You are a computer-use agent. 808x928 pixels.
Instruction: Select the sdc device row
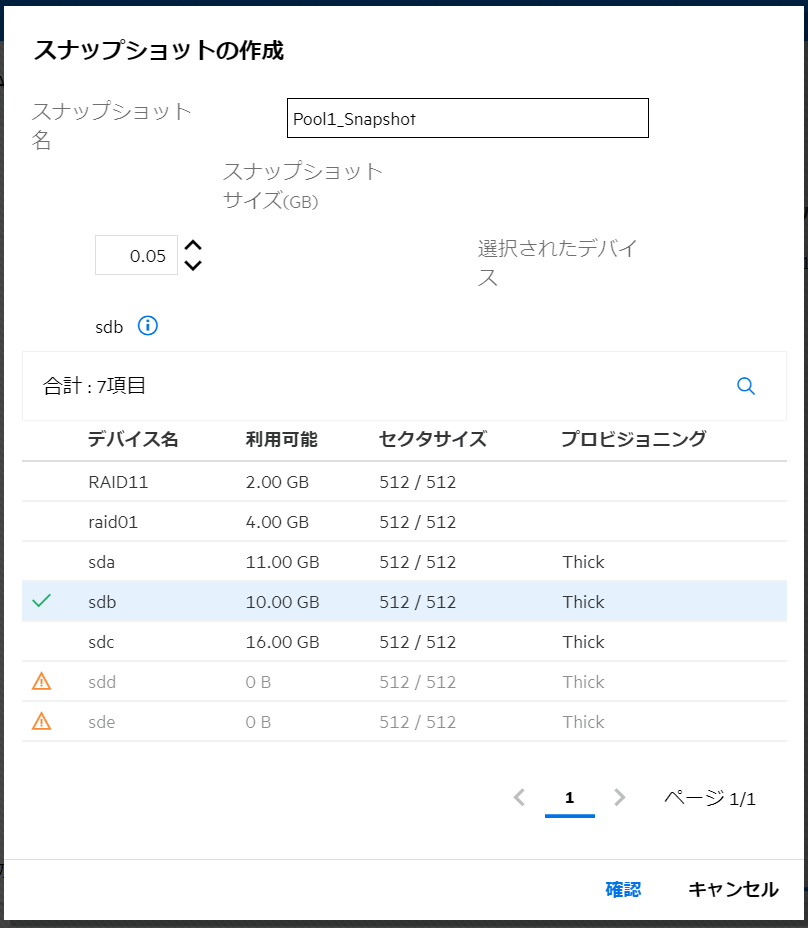[404, 642]
